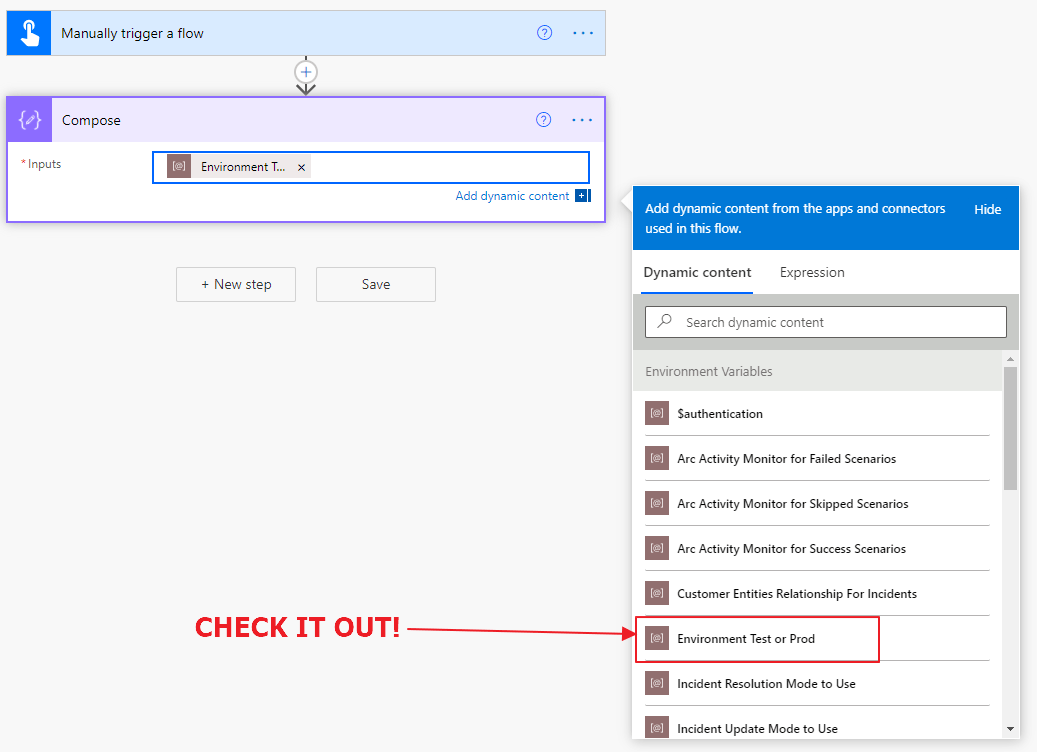Choose Environment Test or Prod variable
This screenshot has width=1037, height=752.
tap(746, 639)
